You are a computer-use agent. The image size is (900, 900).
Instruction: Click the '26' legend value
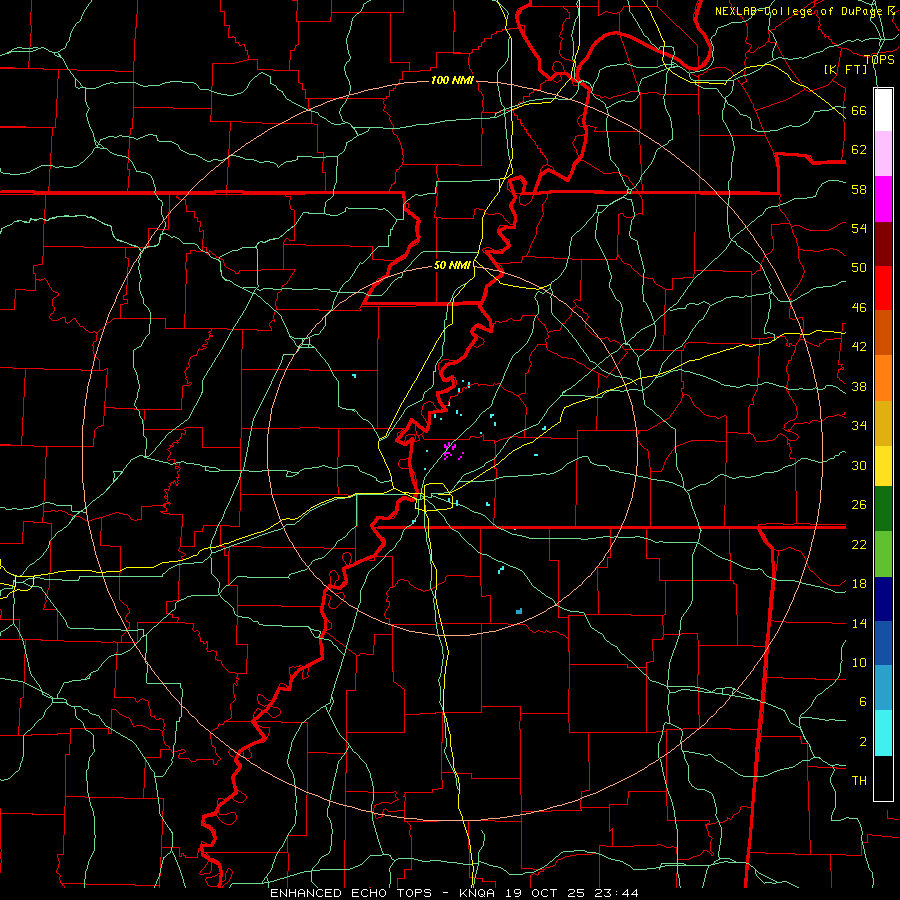click(x=859, y=505)
